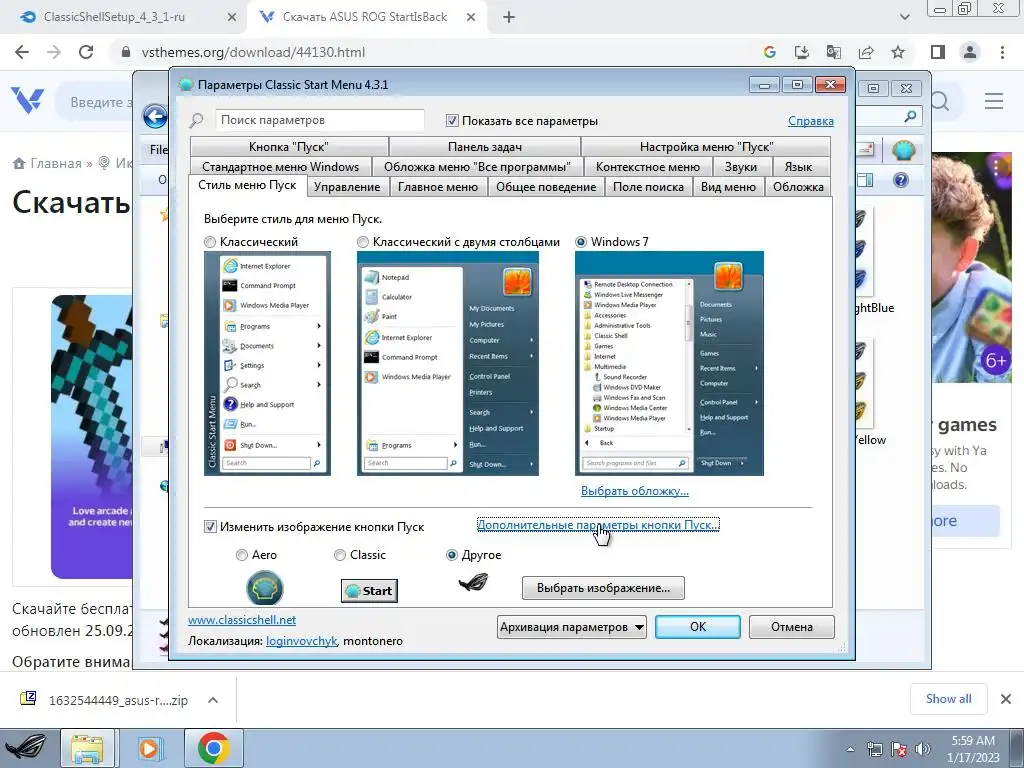The height and width of the screenshot is (768, 1024).
Task: Click Show all downloads button
Action: pos(948,699)
